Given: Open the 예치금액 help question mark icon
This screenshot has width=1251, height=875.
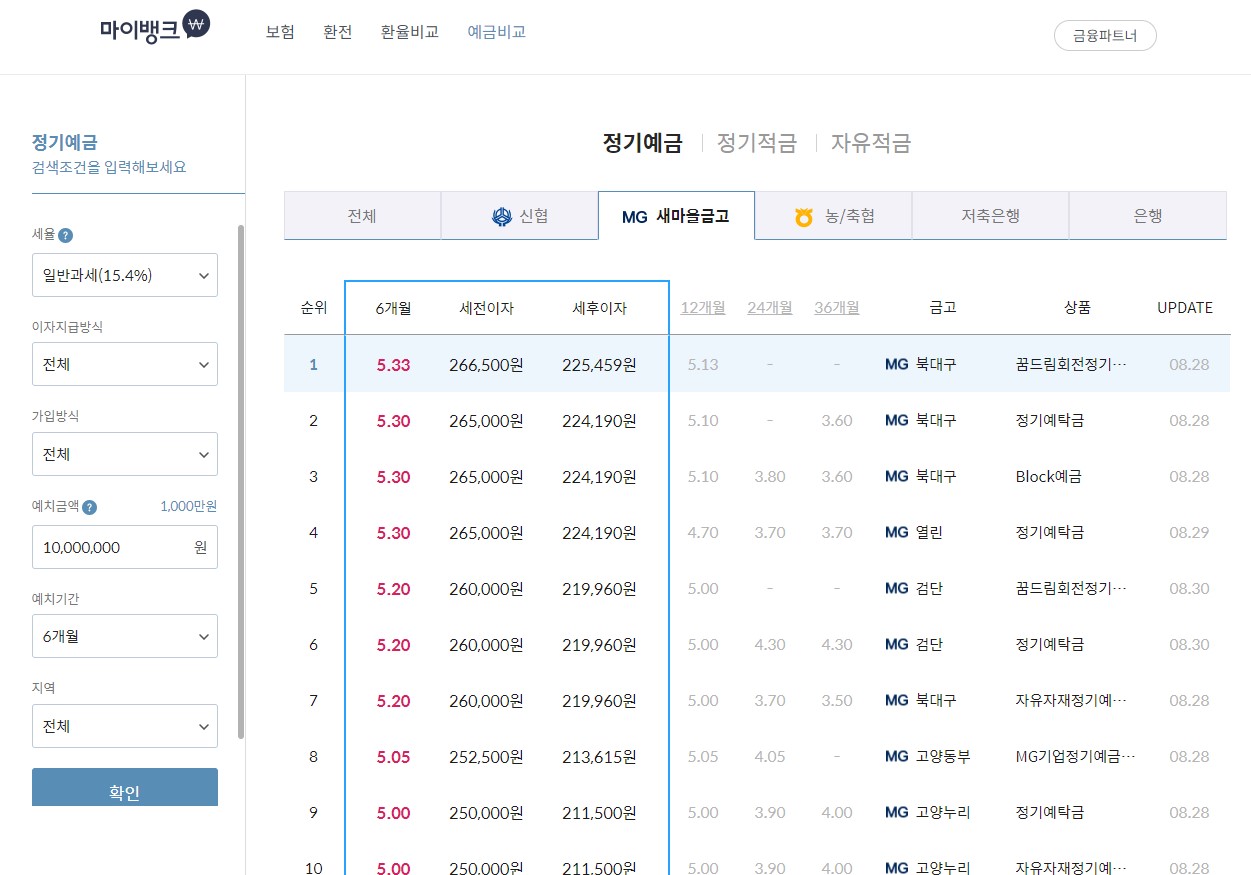Looking at the screenshot, I should tap(91, 507).
